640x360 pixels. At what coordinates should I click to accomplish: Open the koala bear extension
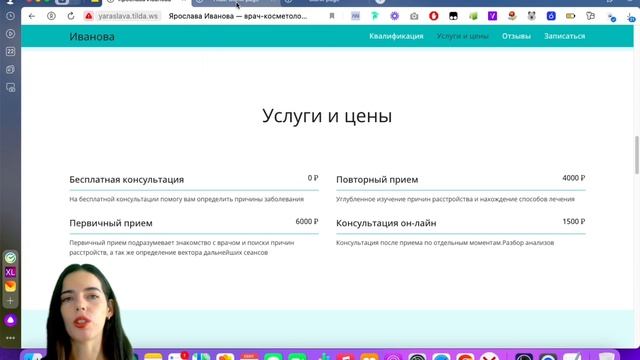[531, 16]
